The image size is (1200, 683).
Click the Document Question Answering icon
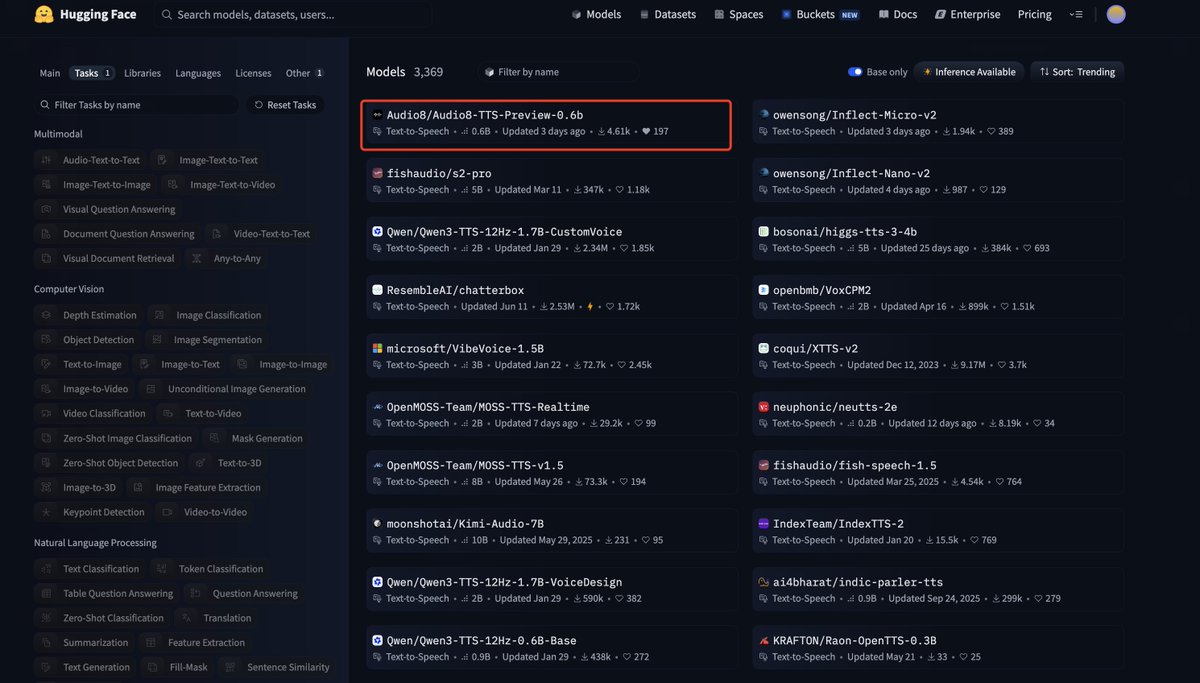tap(45, 234)
